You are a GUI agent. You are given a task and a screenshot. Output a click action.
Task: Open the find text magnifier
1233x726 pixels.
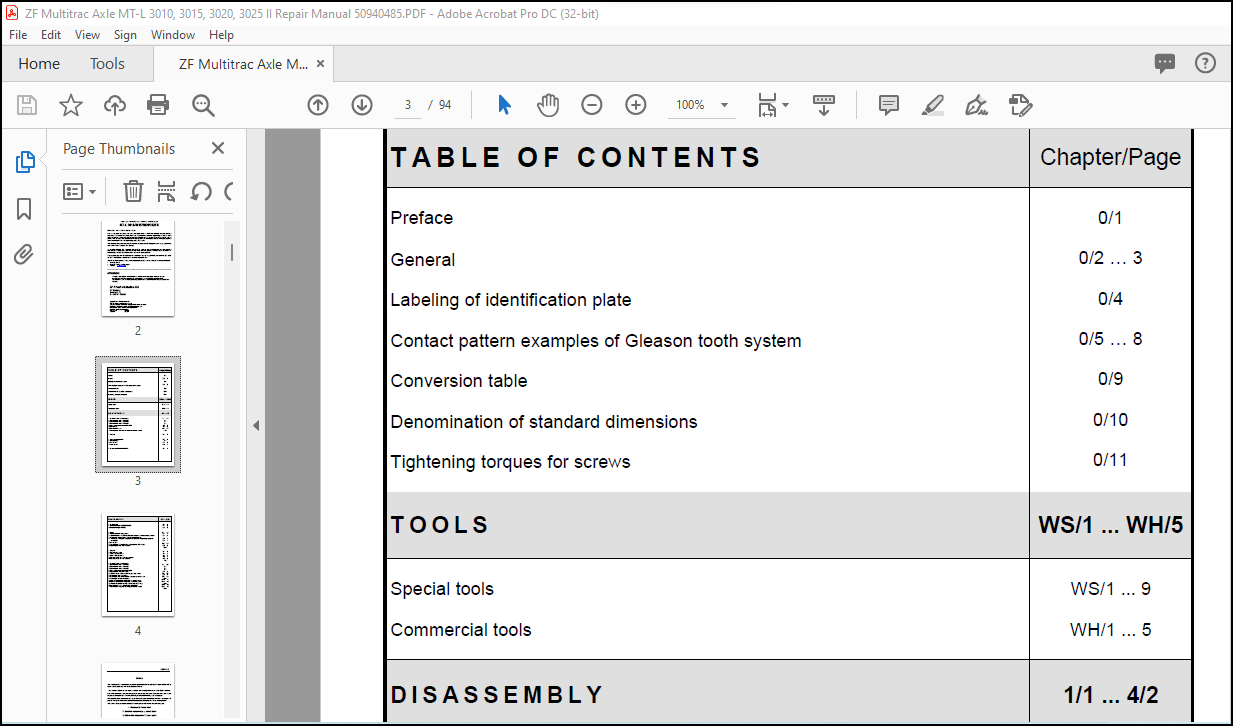(x=204, y=105)
